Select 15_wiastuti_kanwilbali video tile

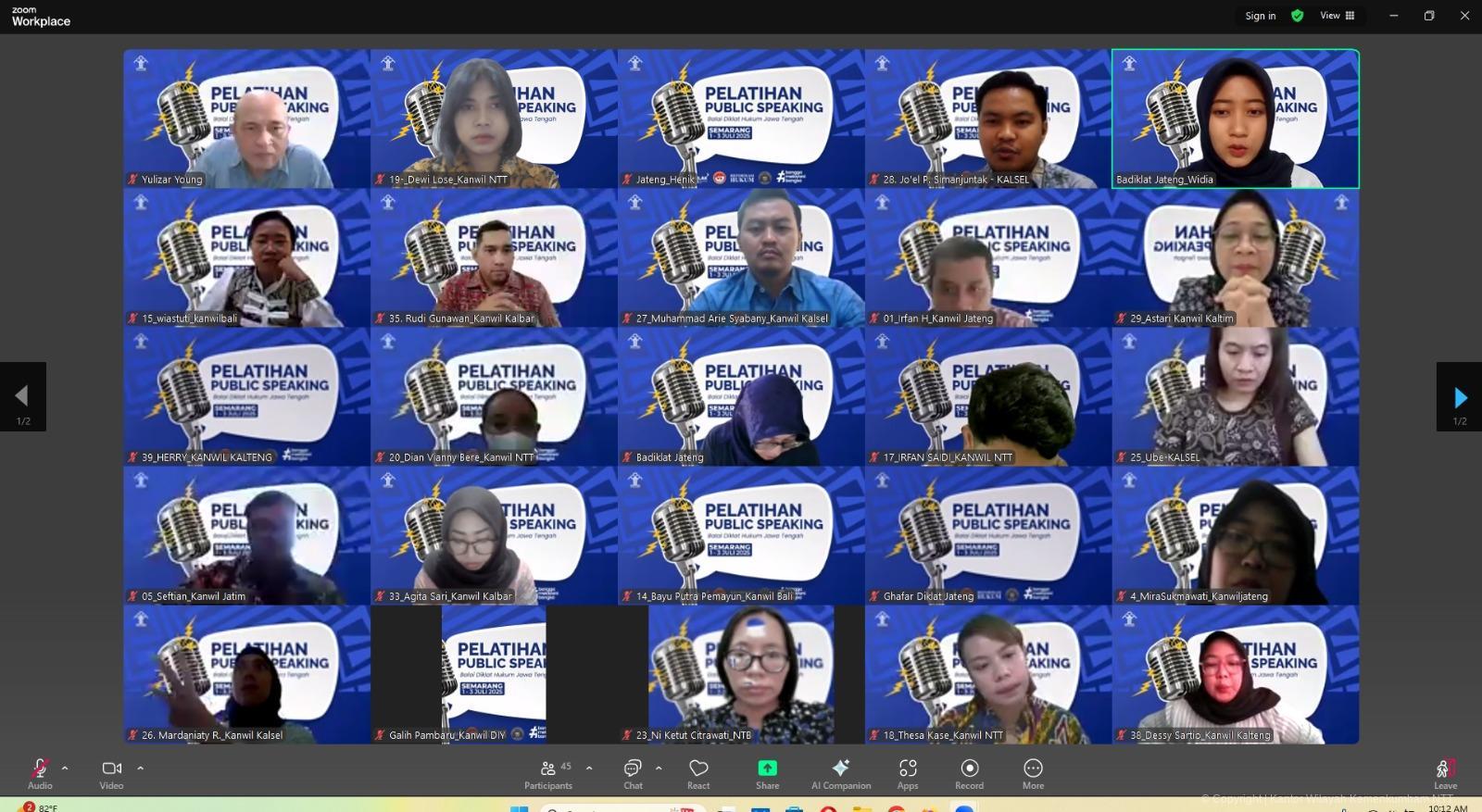(247, 257)
